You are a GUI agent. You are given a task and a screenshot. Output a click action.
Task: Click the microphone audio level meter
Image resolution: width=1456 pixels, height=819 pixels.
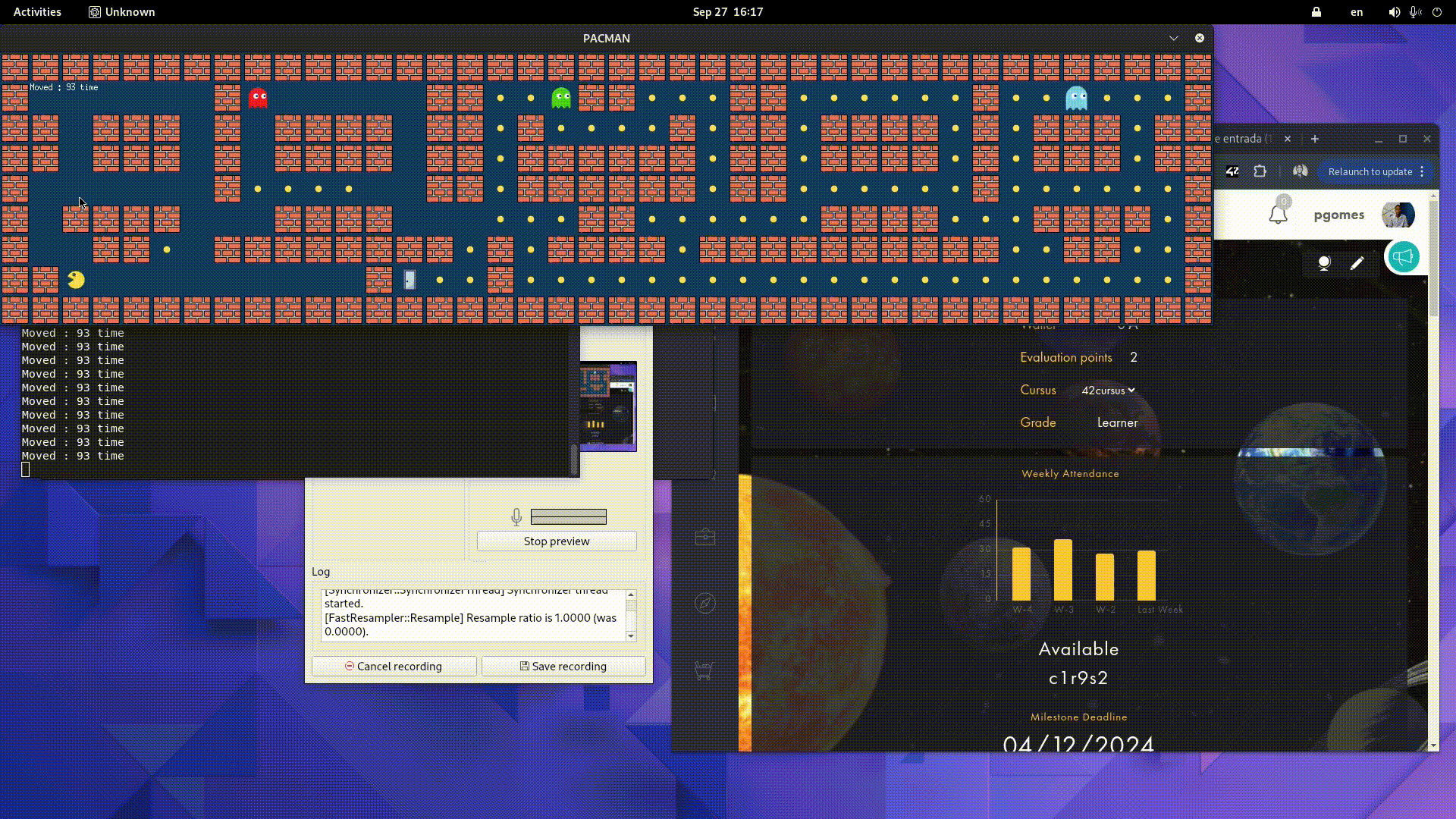click(569, 517)
